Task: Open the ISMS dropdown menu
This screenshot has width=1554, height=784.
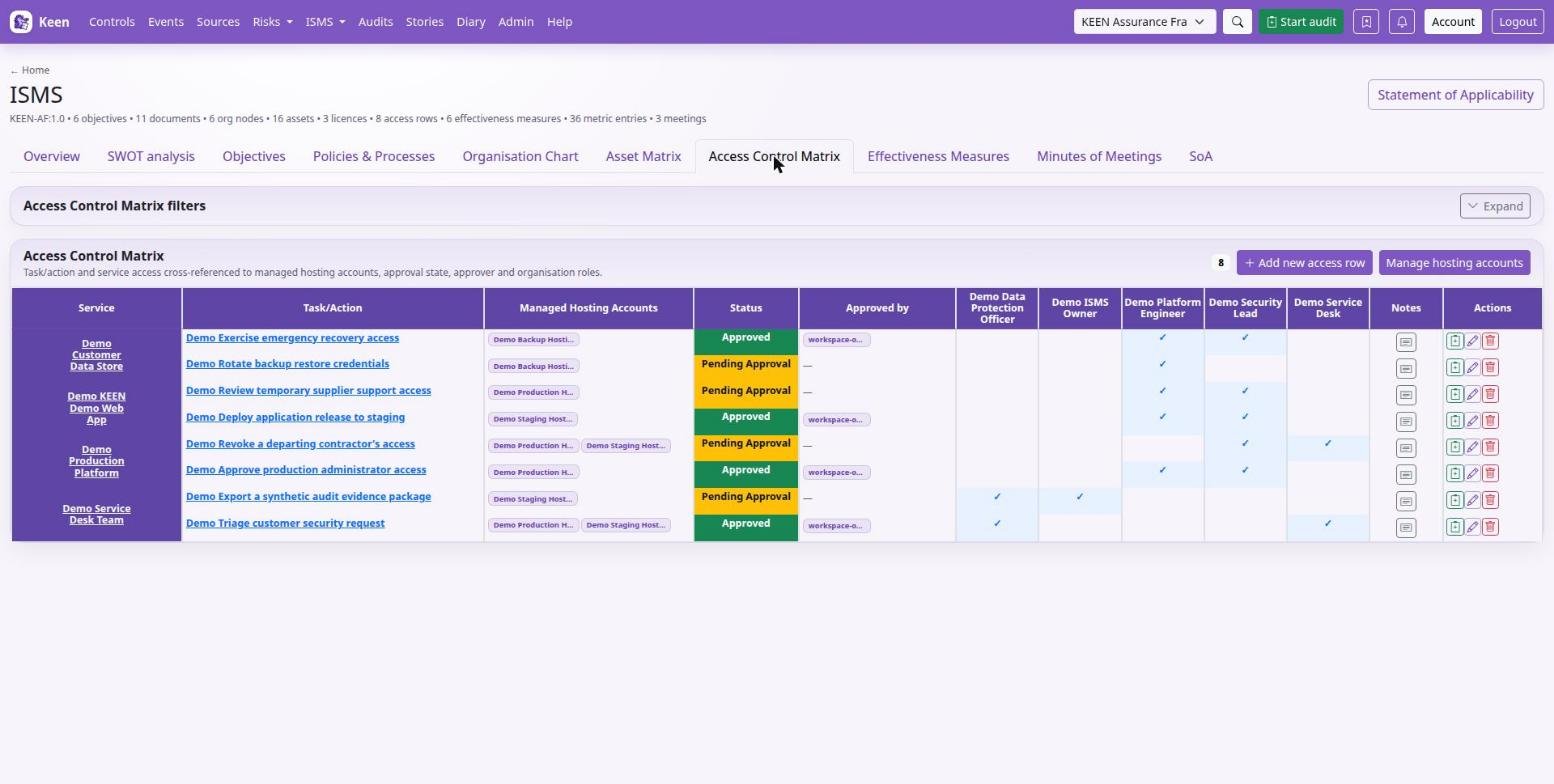Action: (325, 22)
